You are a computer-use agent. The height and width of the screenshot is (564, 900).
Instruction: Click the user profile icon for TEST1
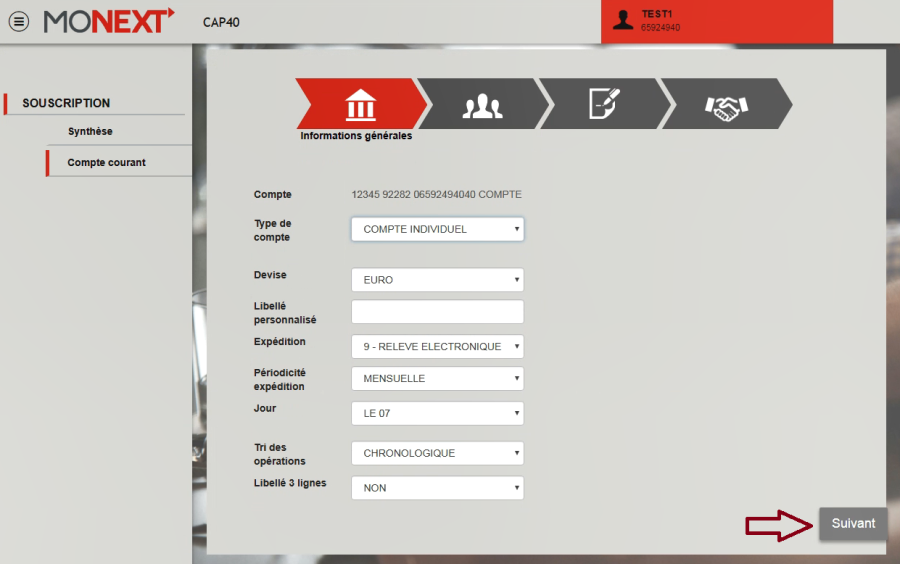coord(623,20)
